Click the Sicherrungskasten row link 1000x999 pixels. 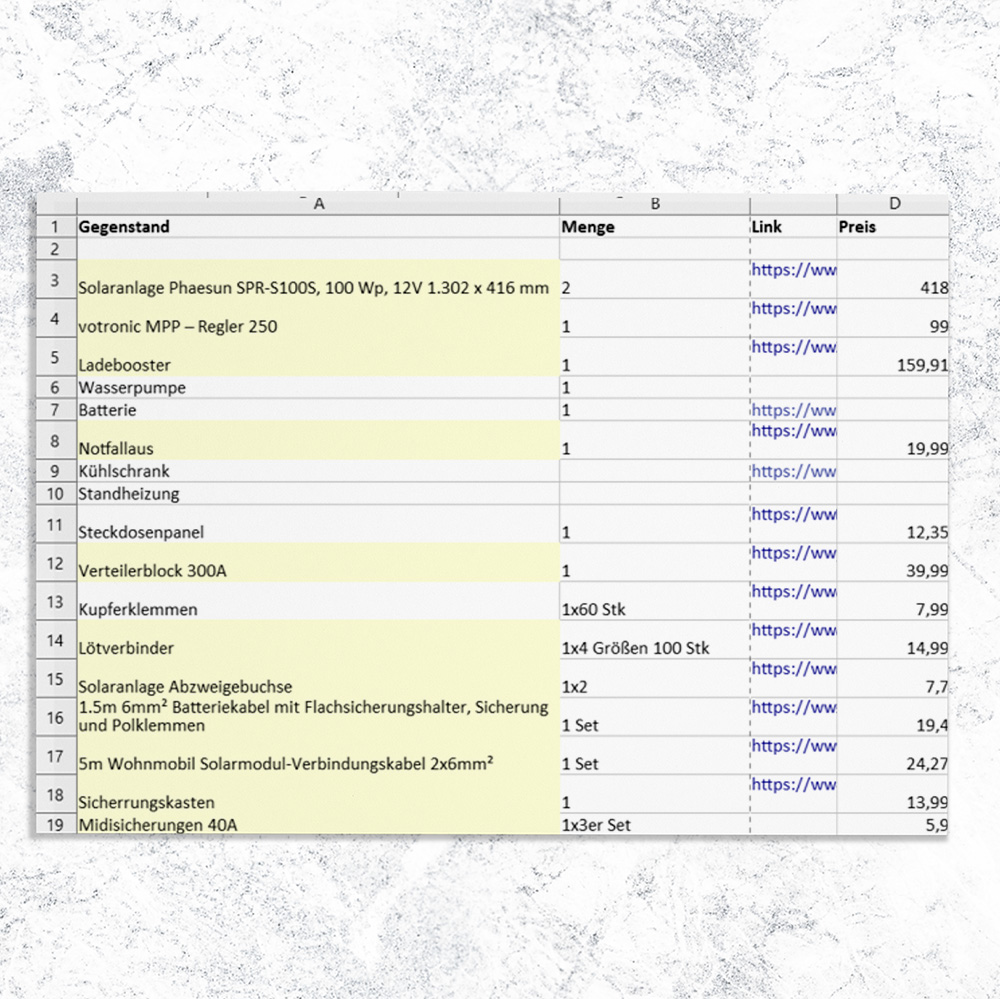[793, 785]
